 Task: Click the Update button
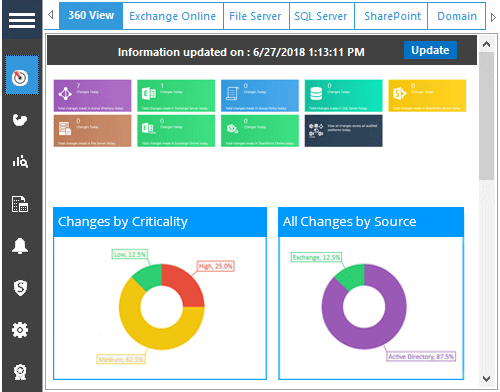430,50
